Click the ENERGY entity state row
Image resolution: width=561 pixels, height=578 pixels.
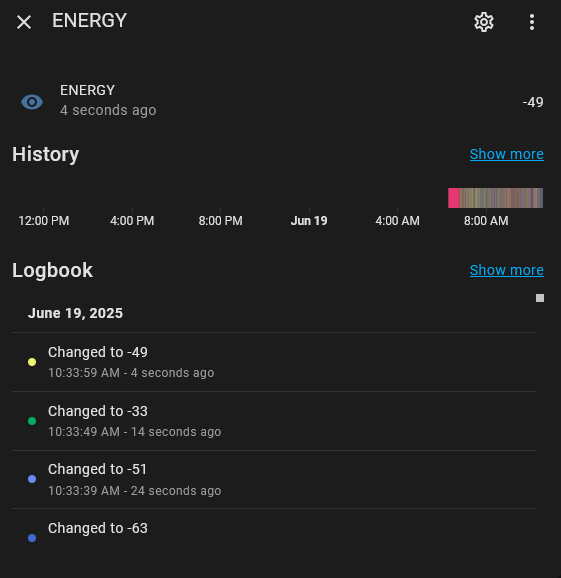[280, 101]
